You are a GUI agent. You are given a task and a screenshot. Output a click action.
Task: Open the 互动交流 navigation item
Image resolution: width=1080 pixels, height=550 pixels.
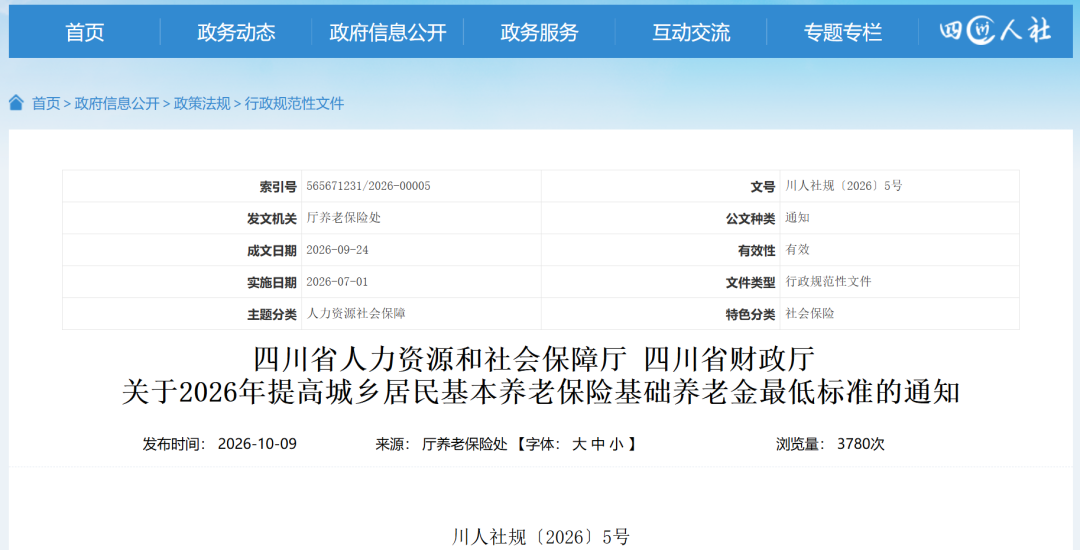[x=691, y=32]
